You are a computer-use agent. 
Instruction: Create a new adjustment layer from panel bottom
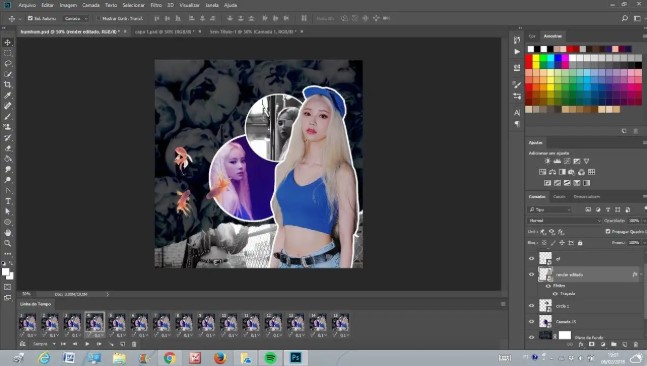click(603, 344)
